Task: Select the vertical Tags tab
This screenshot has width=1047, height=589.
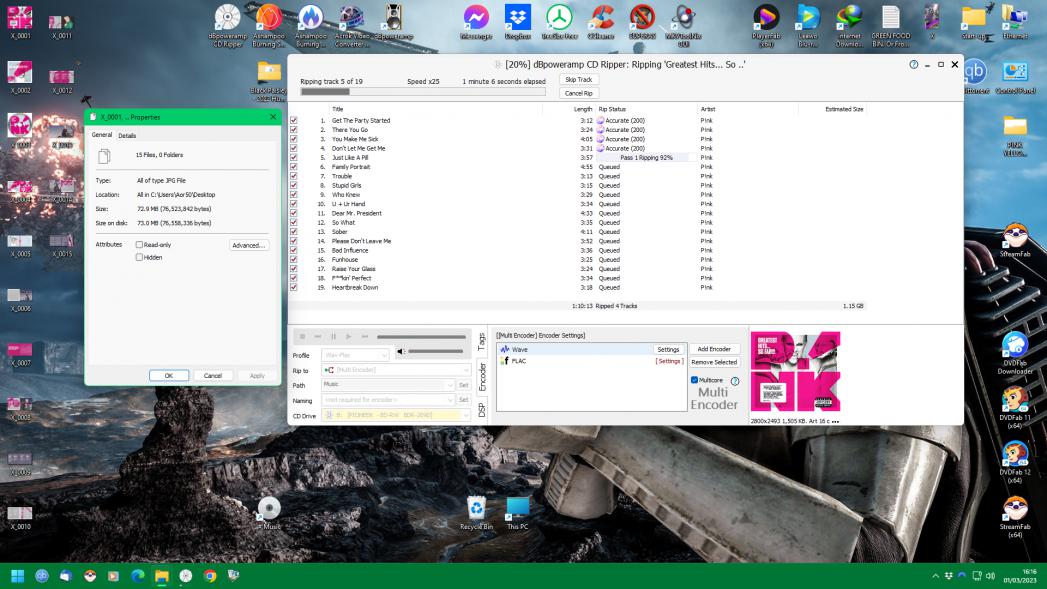Action: pyautogui.click(x=482, y=342)
